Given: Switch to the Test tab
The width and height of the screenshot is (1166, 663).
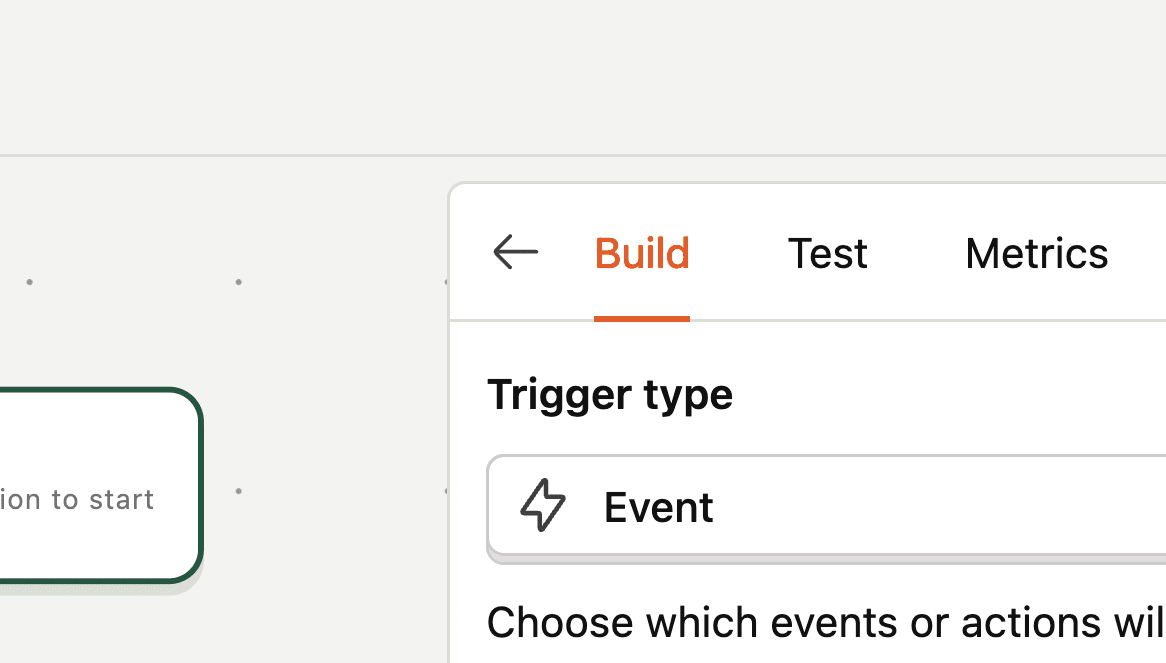Looking at the screenshot, I should [x=827, y=254].
